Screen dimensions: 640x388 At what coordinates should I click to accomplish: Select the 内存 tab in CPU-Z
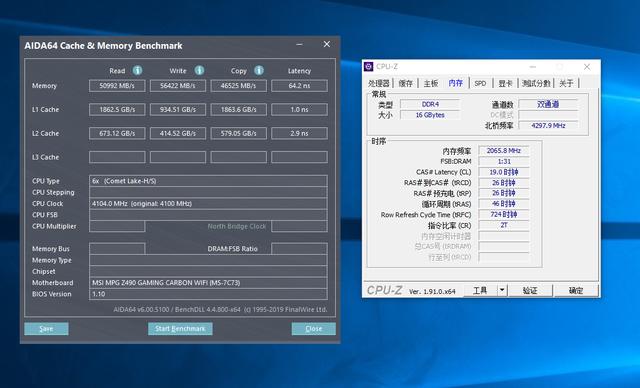pos(456,83)
